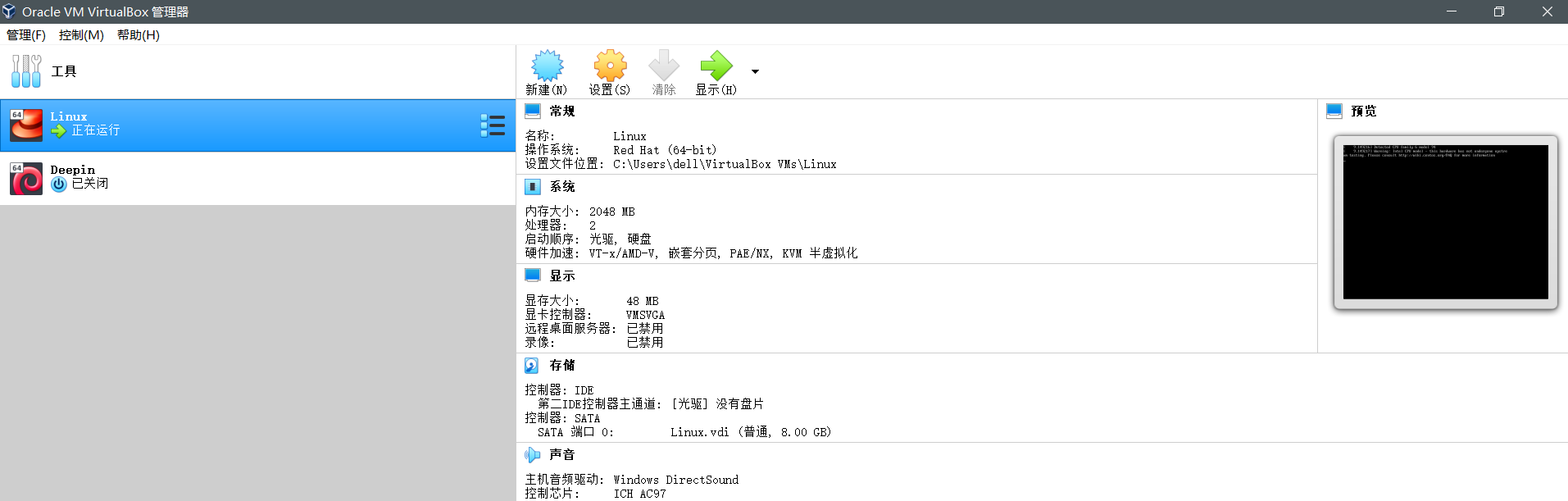The width and height of the screenshot is (1568, 501).
Task: Click the New (新建) VM toolbar icon
Action: (x=547, y=66)
